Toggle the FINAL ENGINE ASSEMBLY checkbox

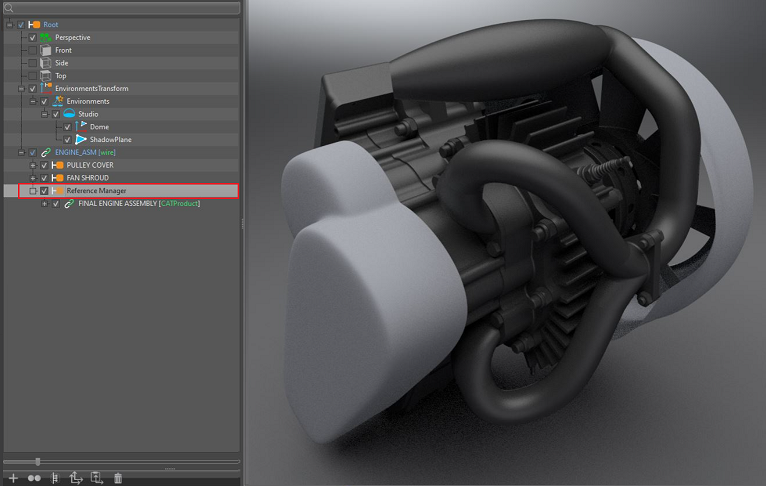pyautogui.click(x=56, y=204)
